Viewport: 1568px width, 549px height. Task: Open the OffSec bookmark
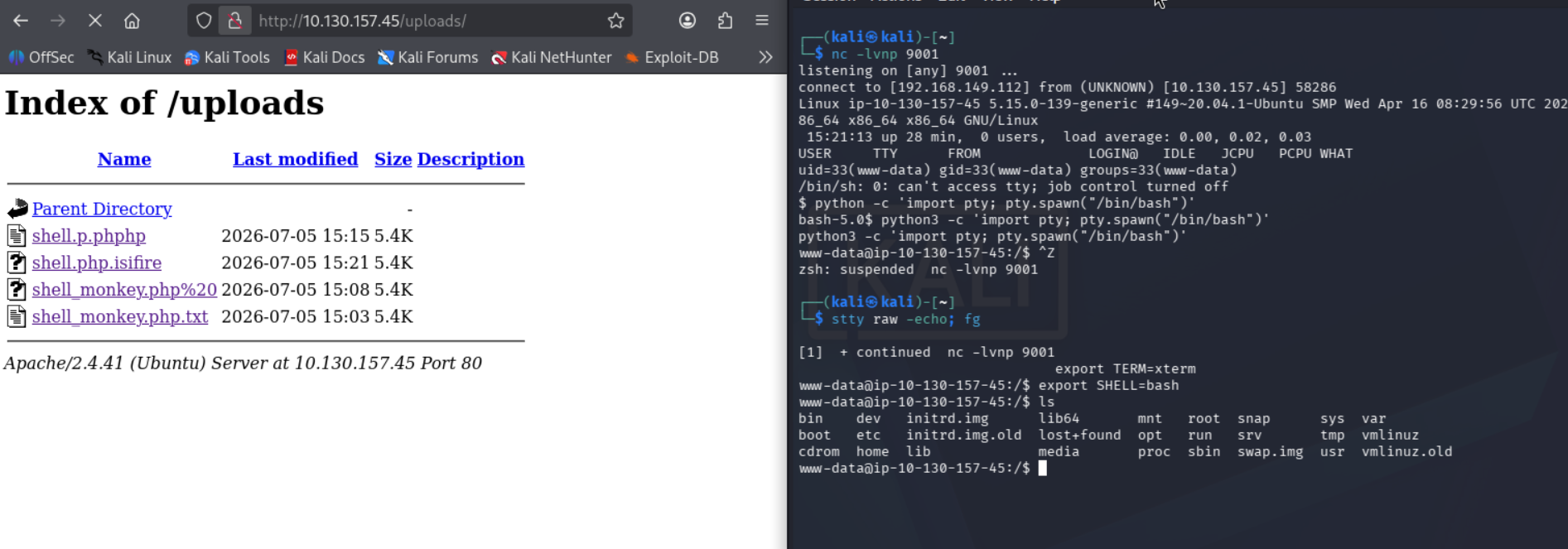click(41, 57)
